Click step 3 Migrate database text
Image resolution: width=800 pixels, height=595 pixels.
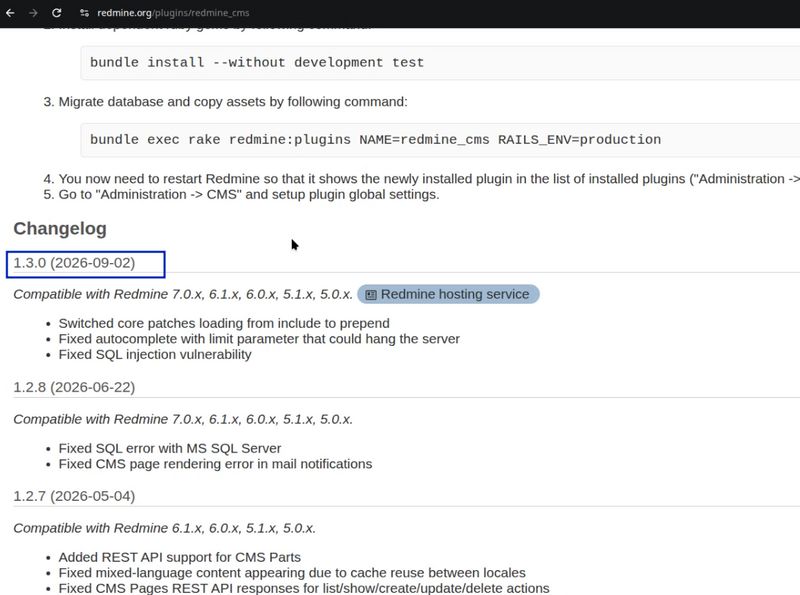233,102
